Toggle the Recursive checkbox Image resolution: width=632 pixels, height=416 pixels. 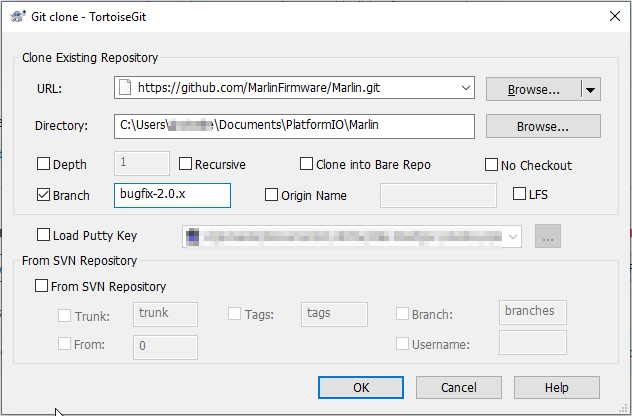click(x=186, y=165)
